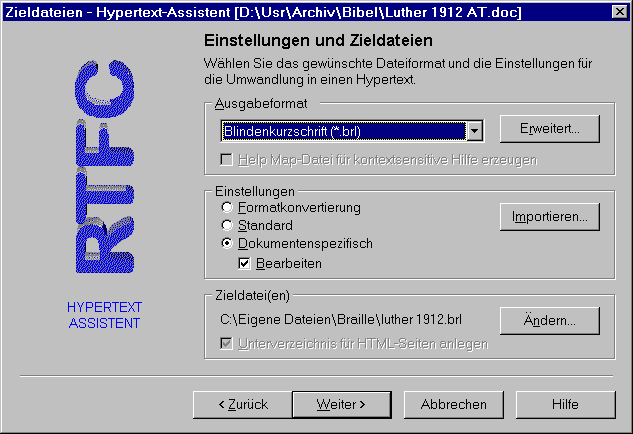Select the Dokumentenspezifisch radio option
633x434 pixels.
click(x=228, y=243)
